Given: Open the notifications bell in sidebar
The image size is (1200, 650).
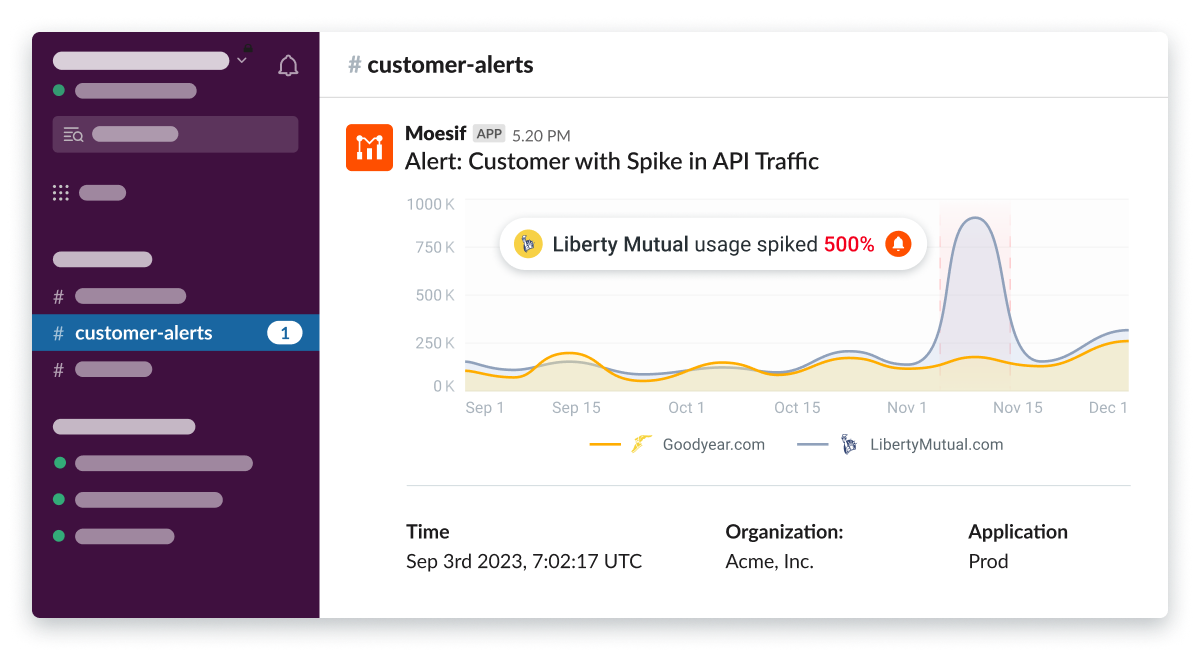Looking at the screenshot, I should click(288, 66).
